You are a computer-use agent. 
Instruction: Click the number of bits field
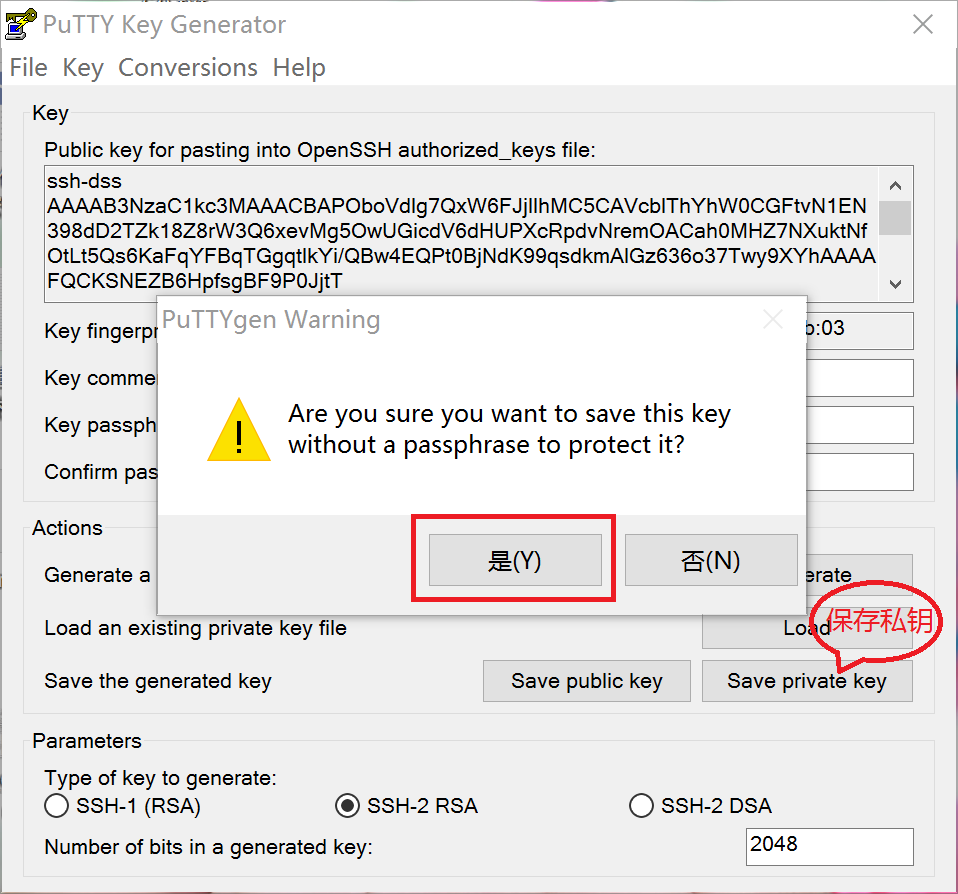(x=829, y=846)
